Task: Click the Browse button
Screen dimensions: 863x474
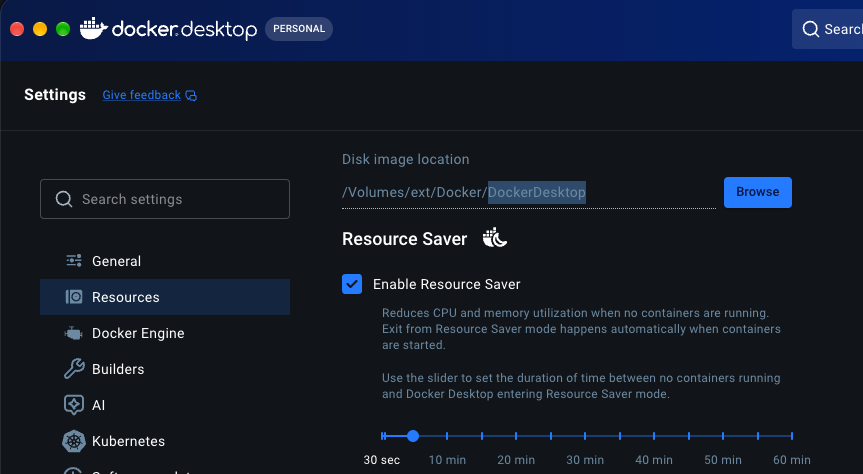Action: click(757, 192)
